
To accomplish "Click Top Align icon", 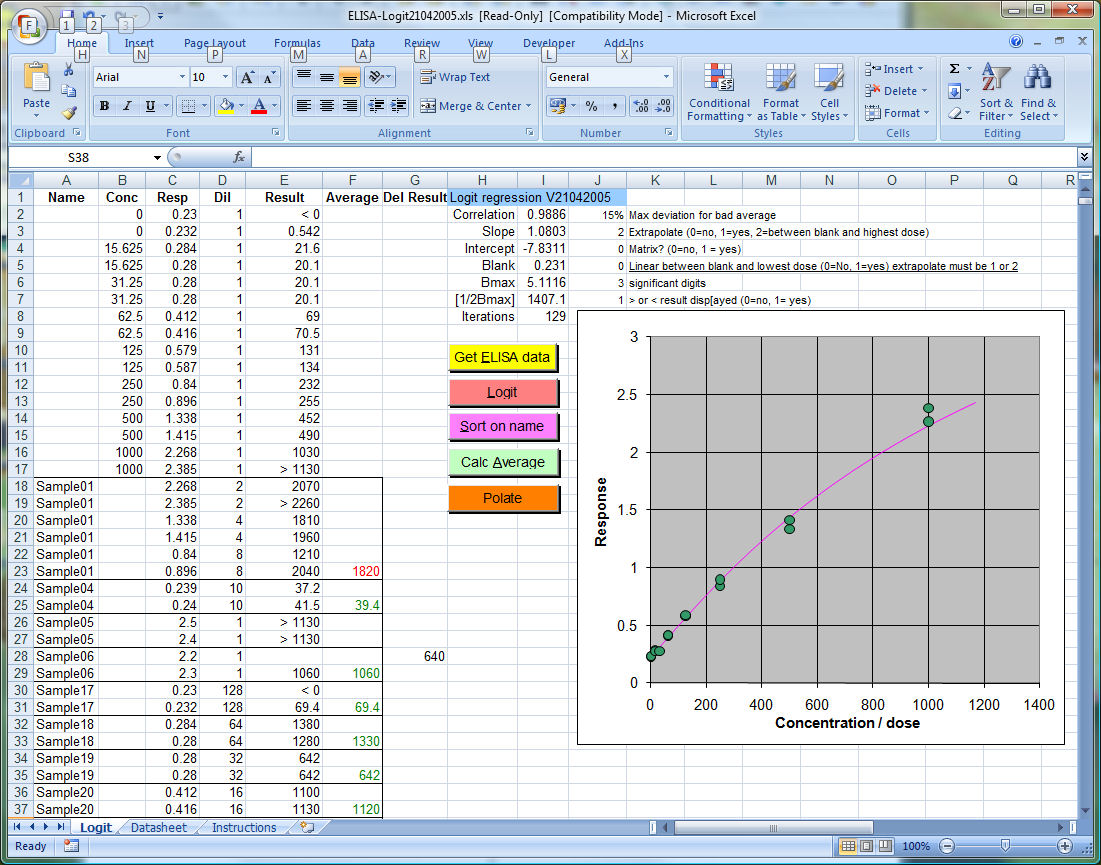I will (x=303, y=77).
